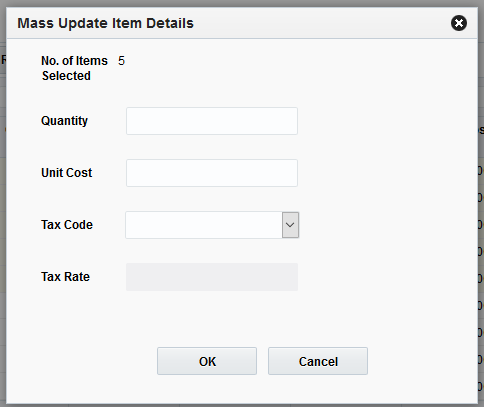
Task: Click into the Quantity input field
Action: [x=212, y=121]
